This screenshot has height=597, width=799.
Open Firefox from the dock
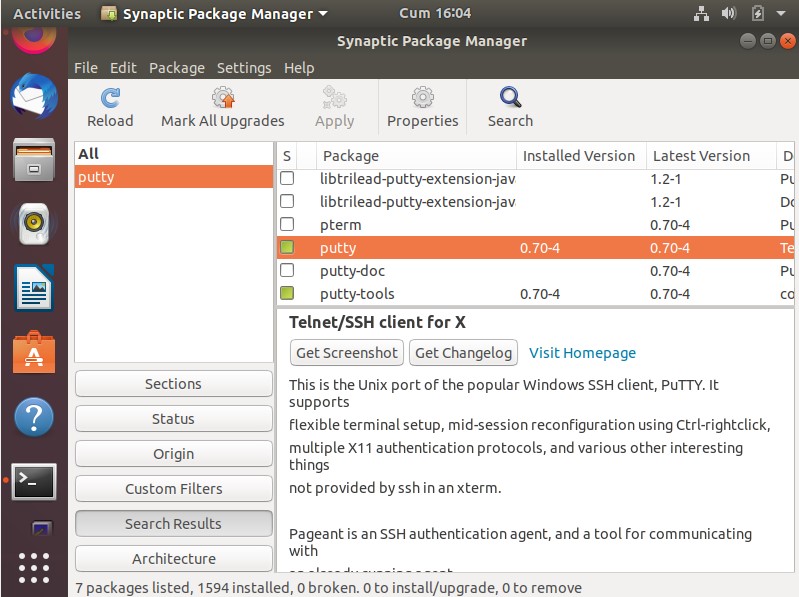34,40
